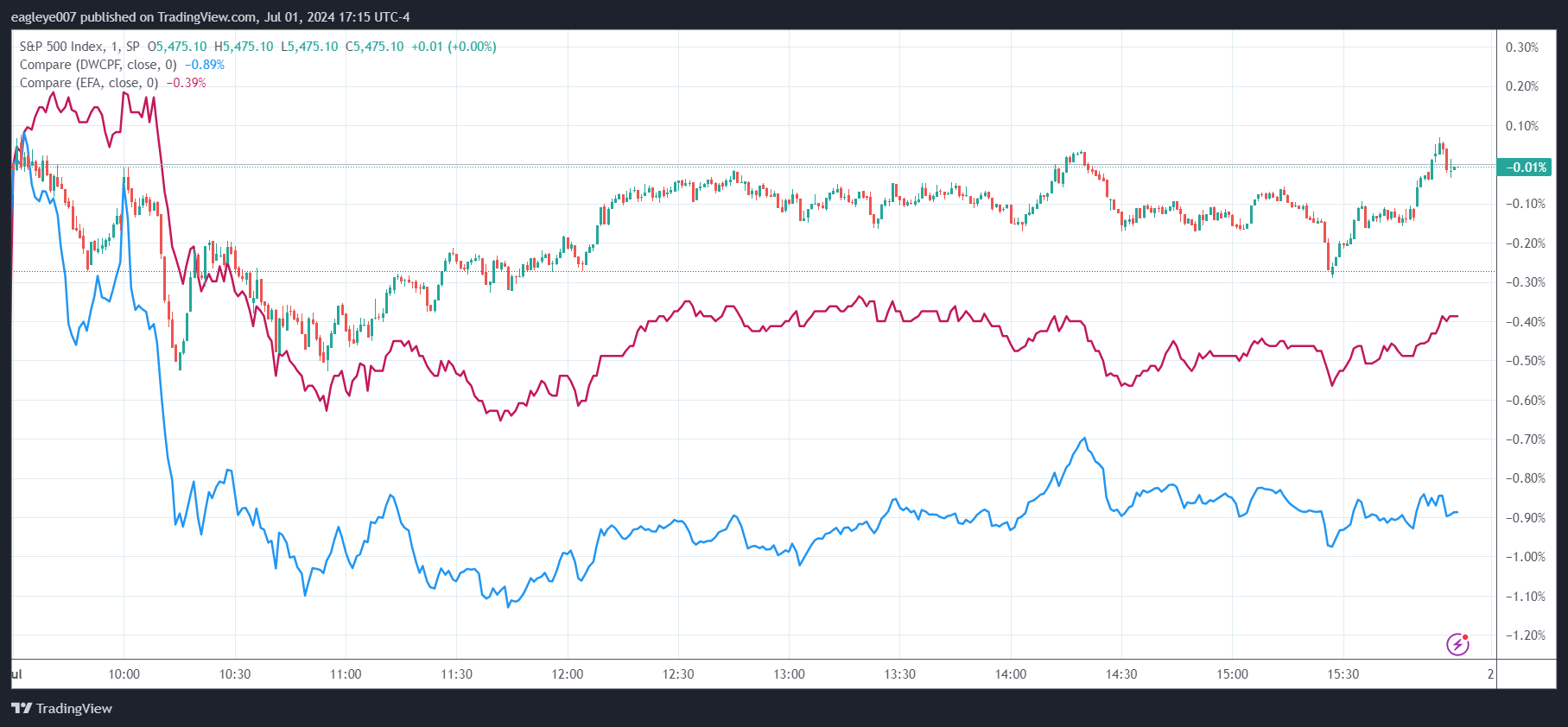Click the −0.70% price axis label

coord(1526,439)
